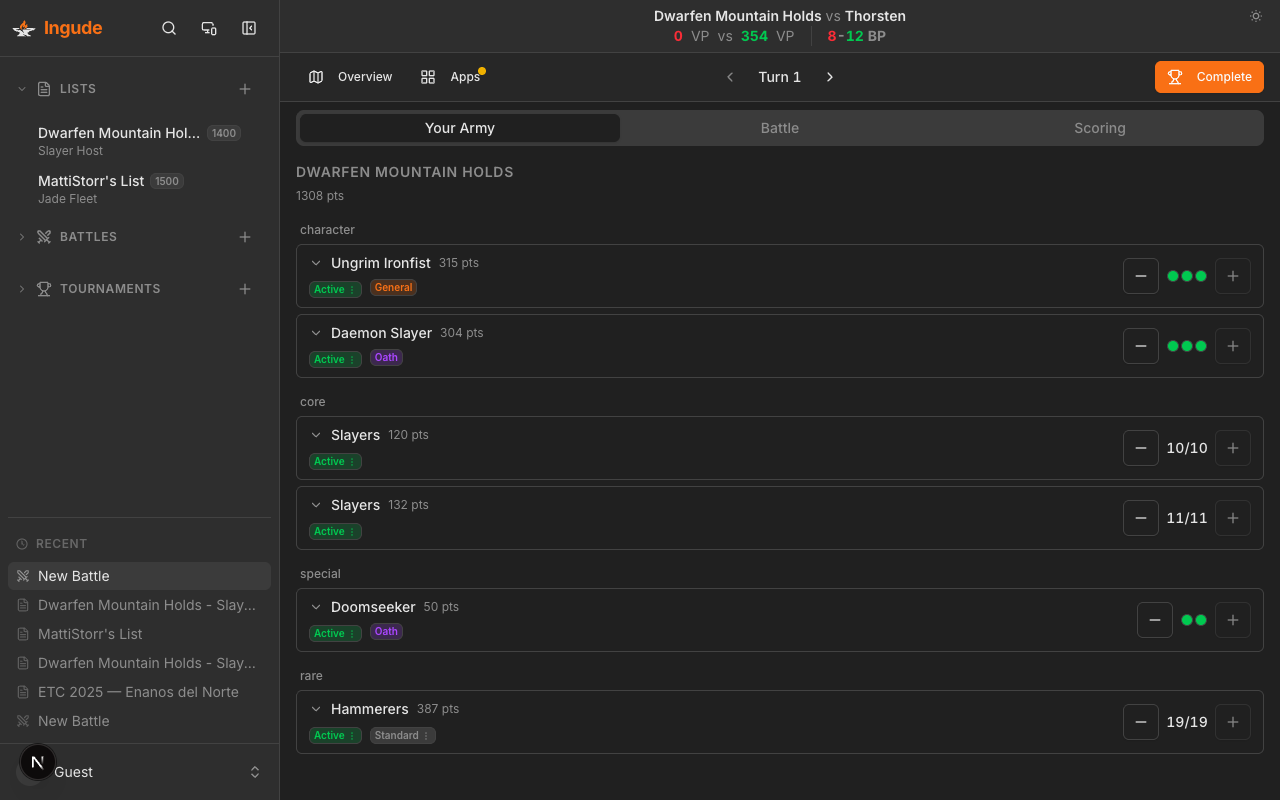Advance to the next turn arrow

(x=830, y=76)
